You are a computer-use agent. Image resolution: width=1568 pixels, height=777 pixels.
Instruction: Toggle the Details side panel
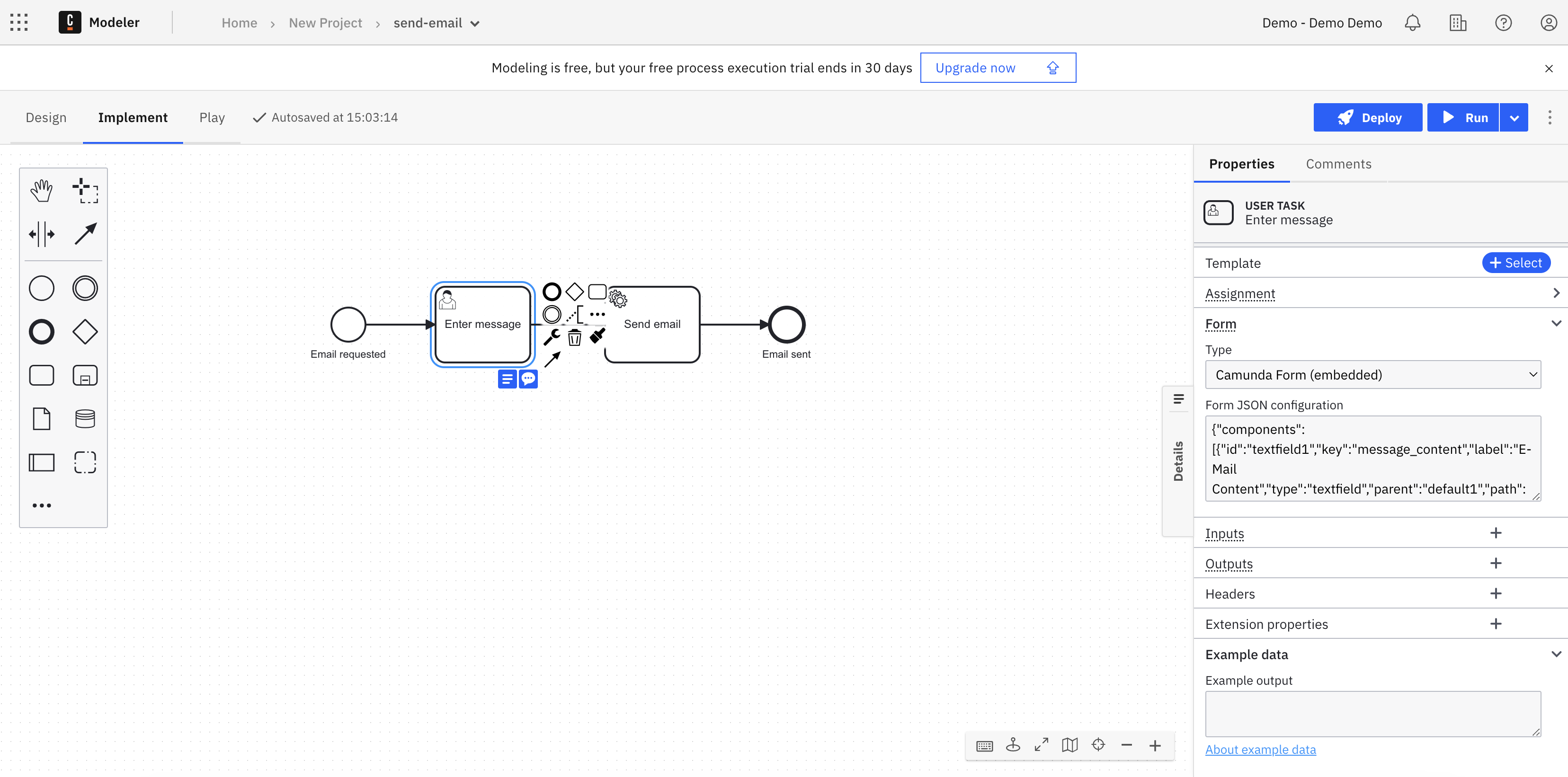(x=1178, y=460)
